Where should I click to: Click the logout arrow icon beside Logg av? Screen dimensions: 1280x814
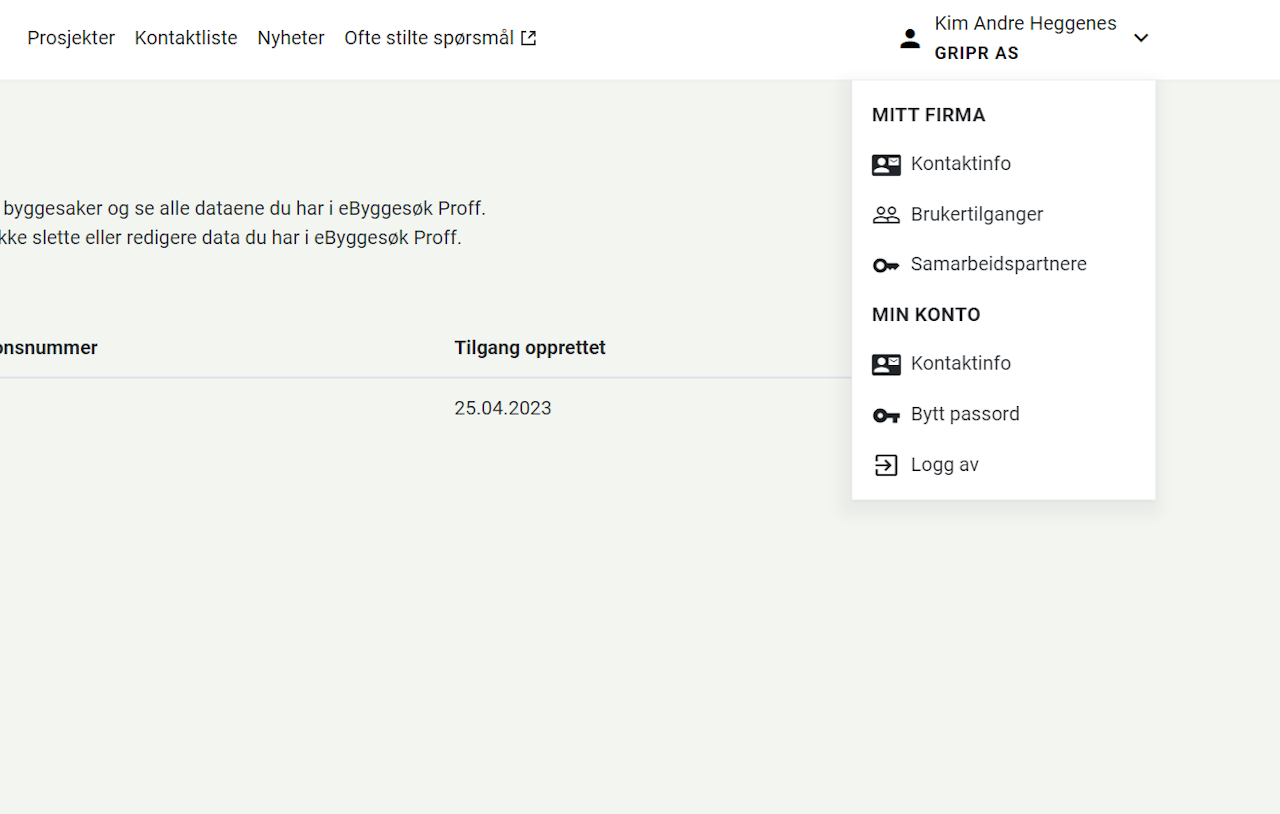[886, 465]
